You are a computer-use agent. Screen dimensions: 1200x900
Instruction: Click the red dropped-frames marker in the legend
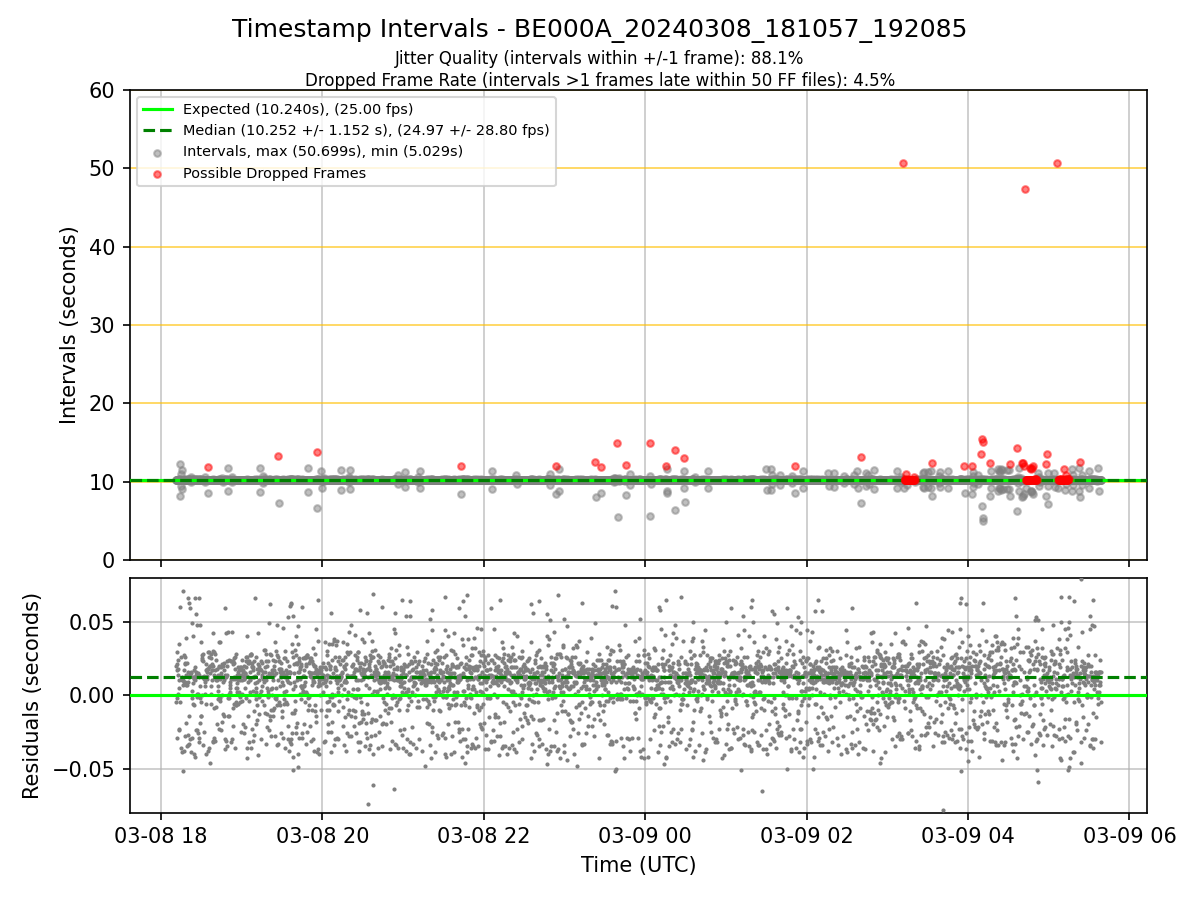pos(159,173)
